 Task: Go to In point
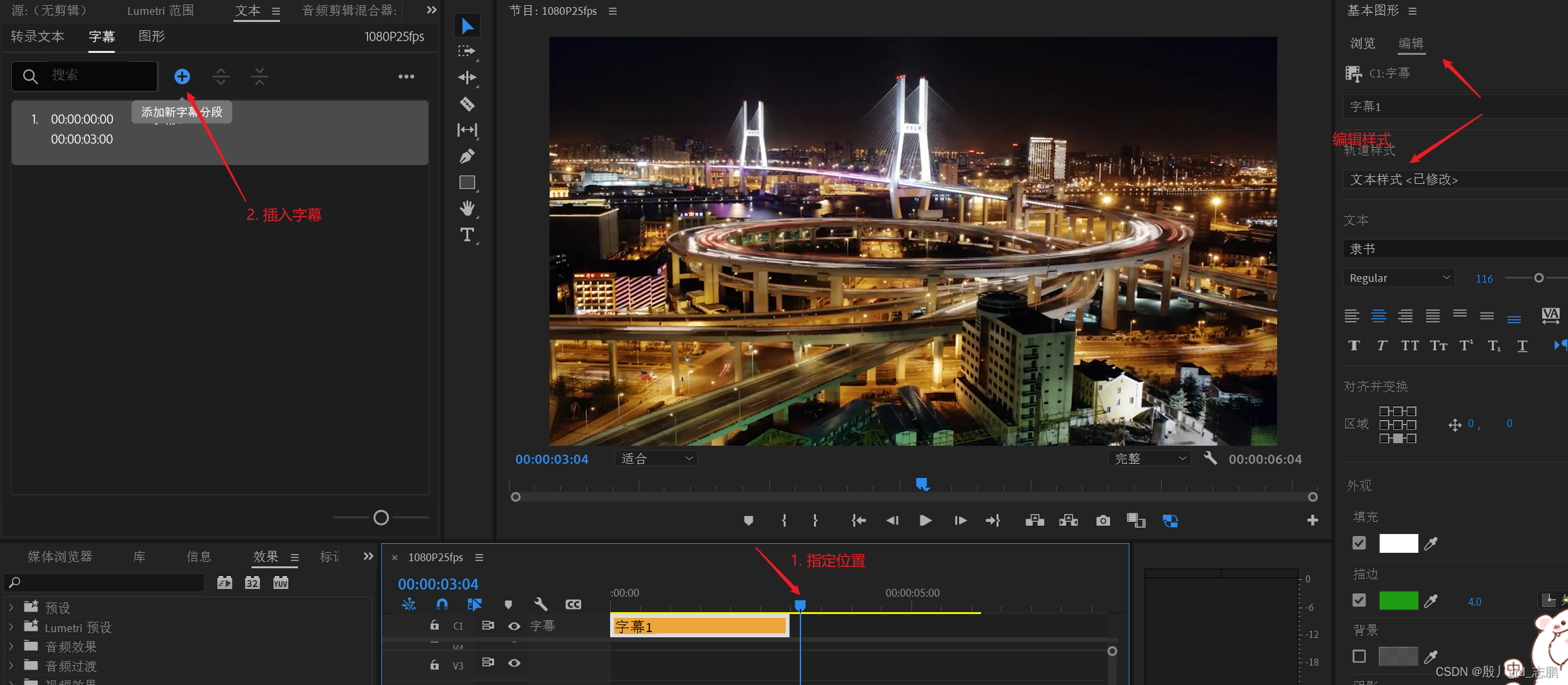coord(858,520)
